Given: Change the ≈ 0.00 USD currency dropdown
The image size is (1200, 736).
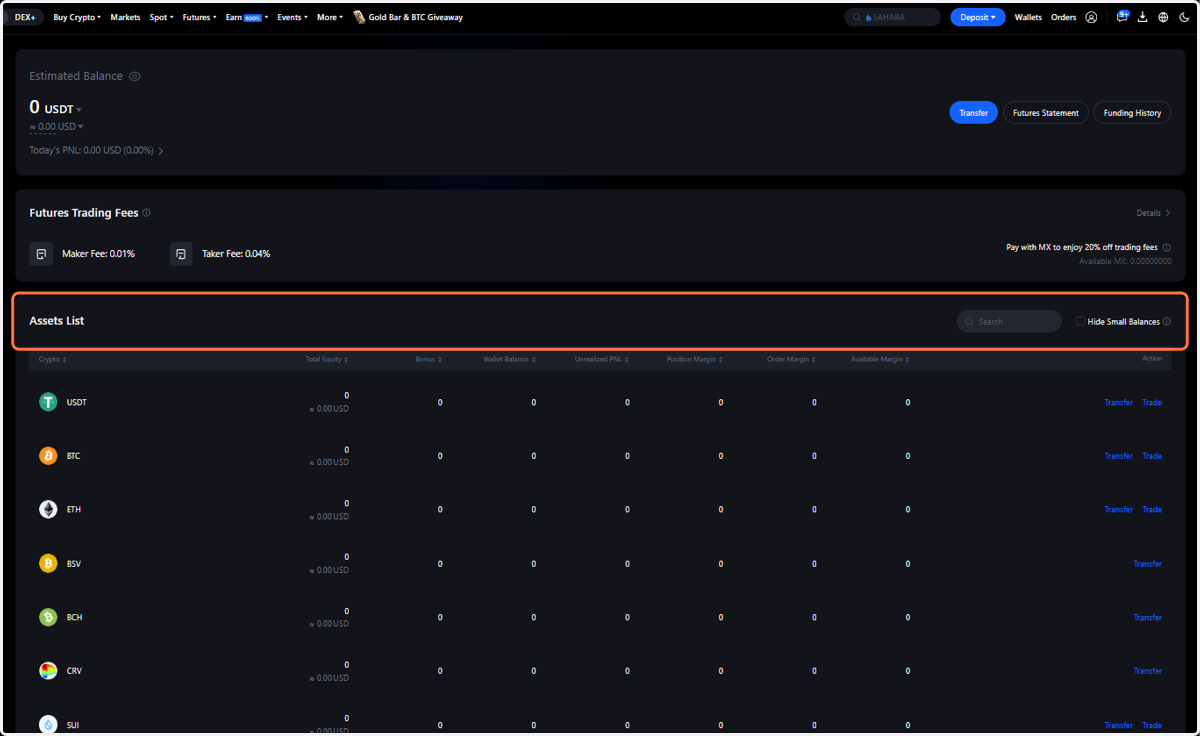Looking at the screenshot, I should pos(57,126).
